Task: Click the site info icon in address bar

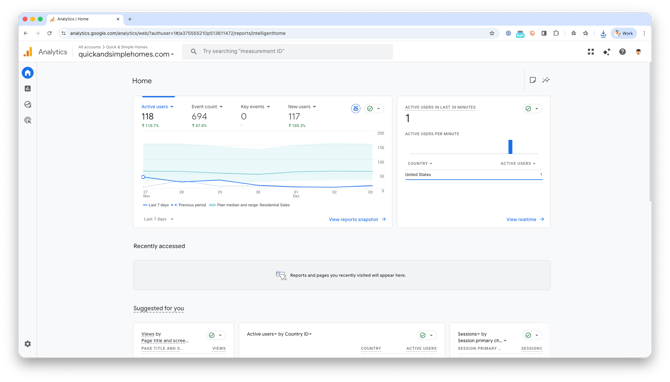Action: [x=63, y=33]
